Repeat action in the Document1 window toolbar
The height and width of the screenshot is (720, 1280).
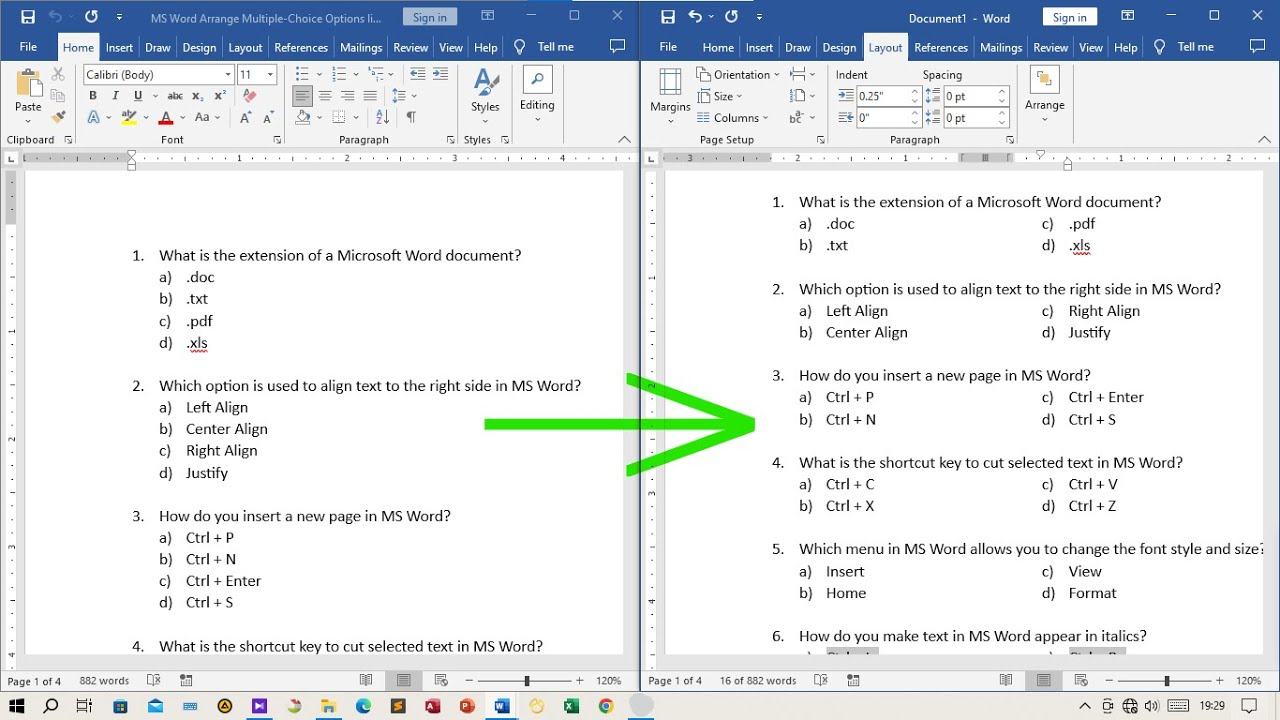pos(731,17)
